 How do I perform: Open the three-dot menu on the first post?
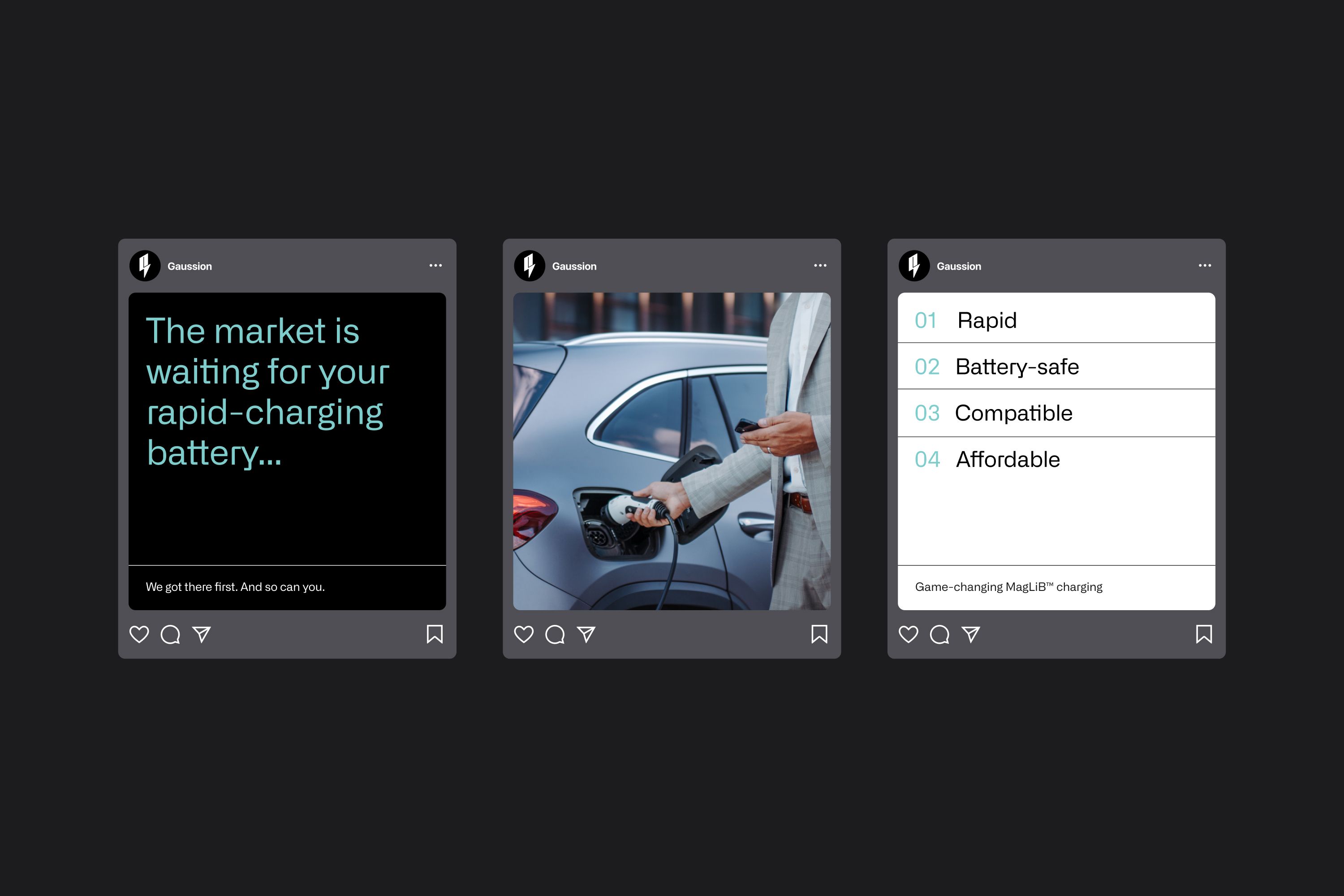click(435, 265)
